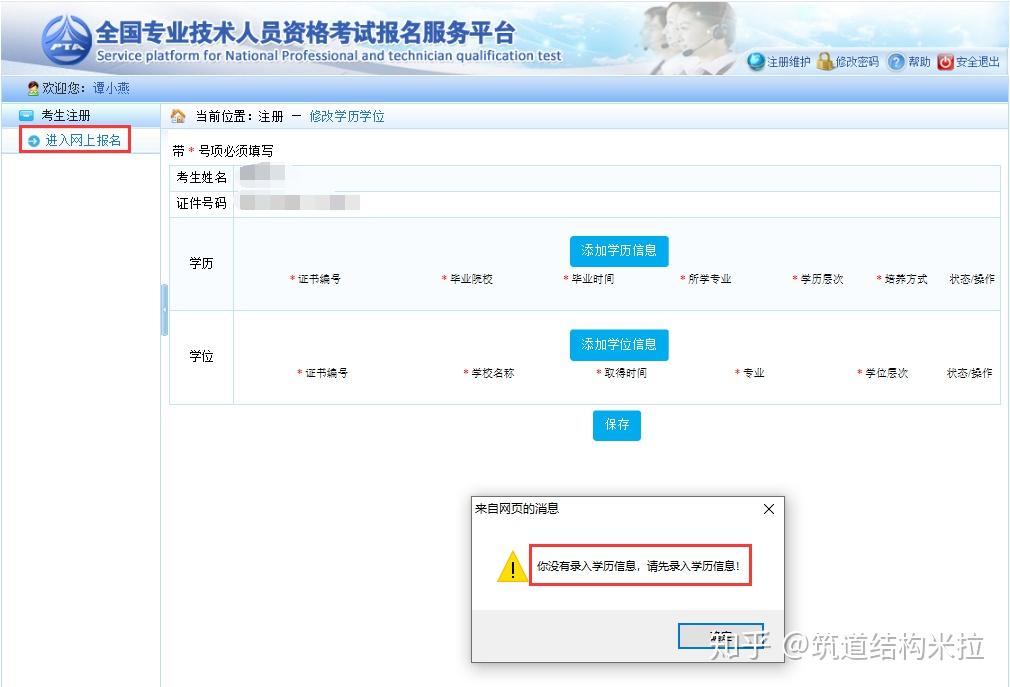Click the 注册维护 globe icon

[756, 62]
